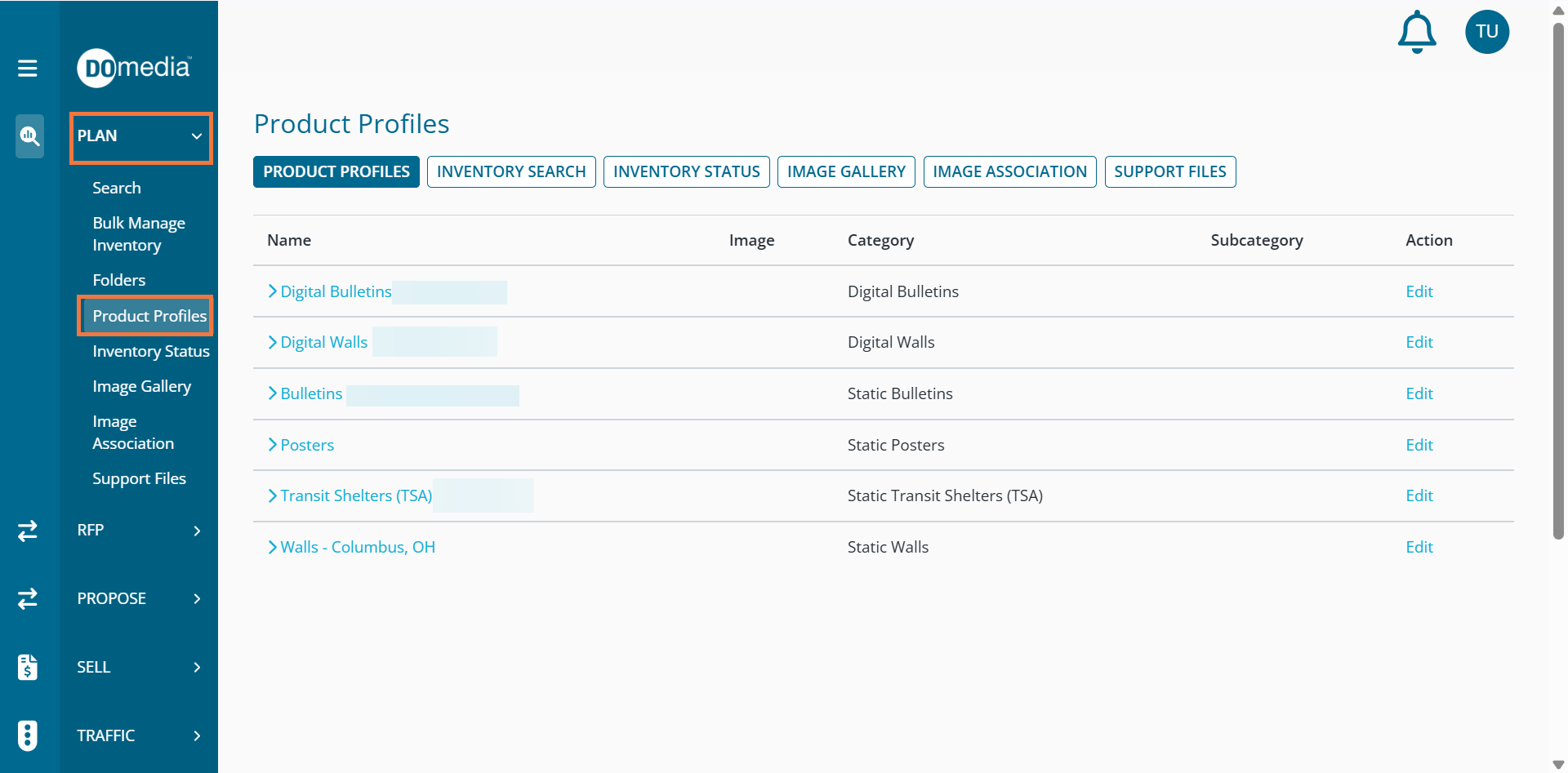Open the TU user avatar menu
This screenshot has width=1568, height=773.
[x=1486, y=32]
